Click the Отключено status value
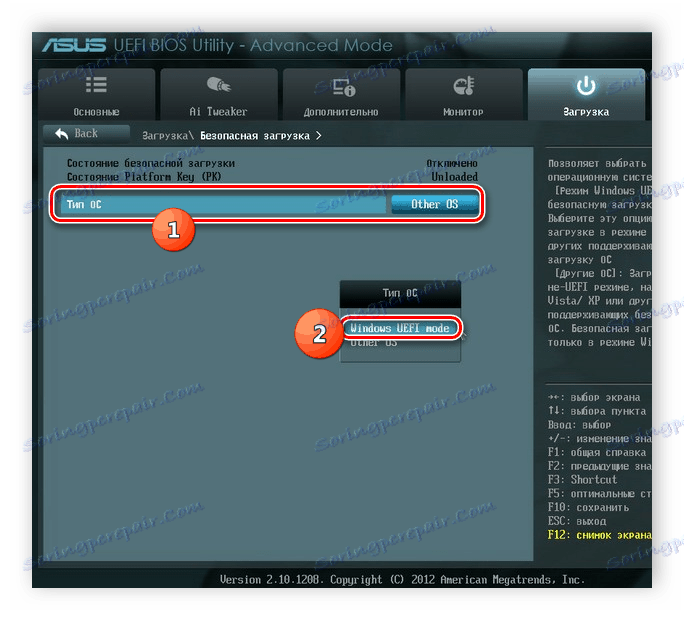The width and height of the screenshot is (684, 620). [452, 164]
